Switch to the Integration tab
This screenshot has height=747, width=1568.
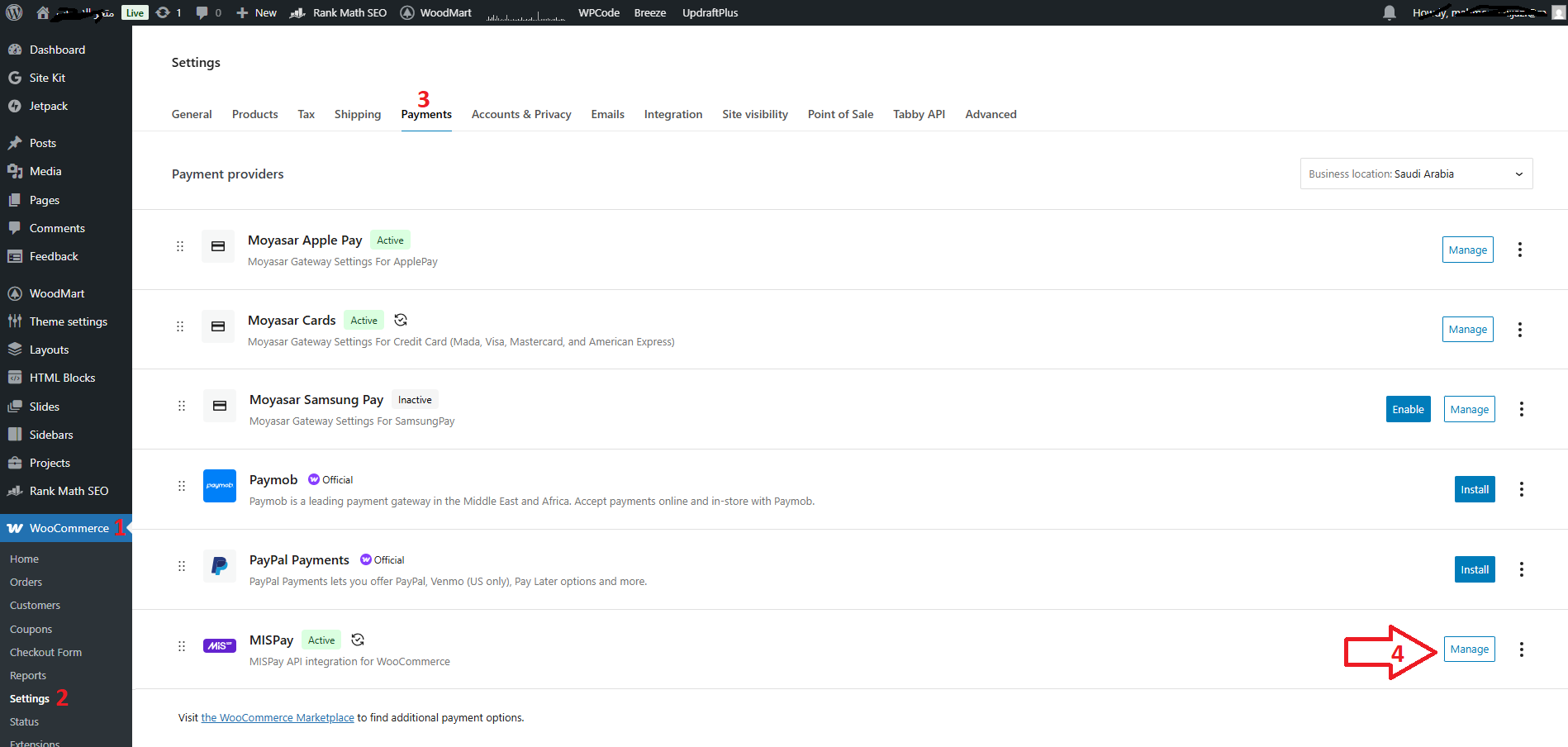tap(673, 114)
